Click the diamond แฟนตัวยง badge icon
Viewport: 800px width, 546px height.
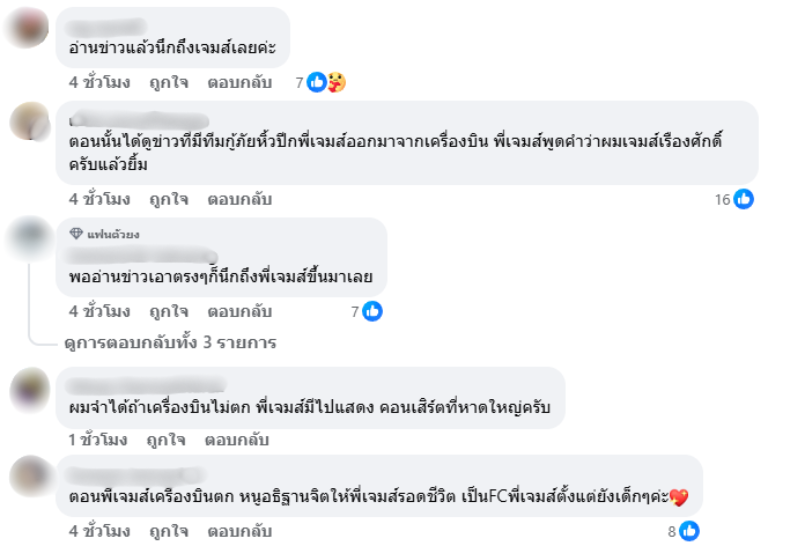(x=77, y=234)
